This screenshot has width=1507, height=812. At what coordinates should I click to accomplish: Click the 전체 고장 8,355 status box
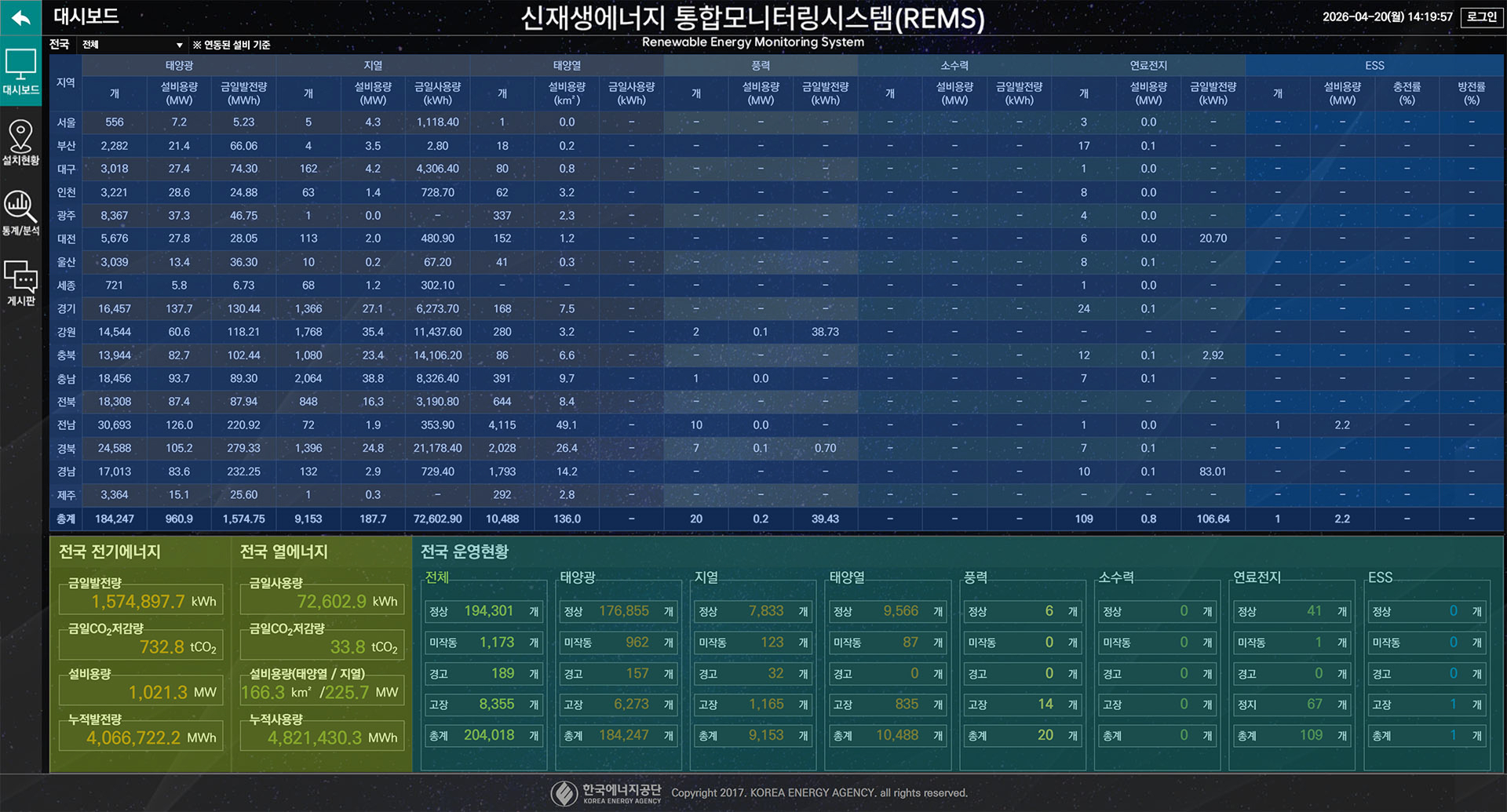click(x=483, y=705)
